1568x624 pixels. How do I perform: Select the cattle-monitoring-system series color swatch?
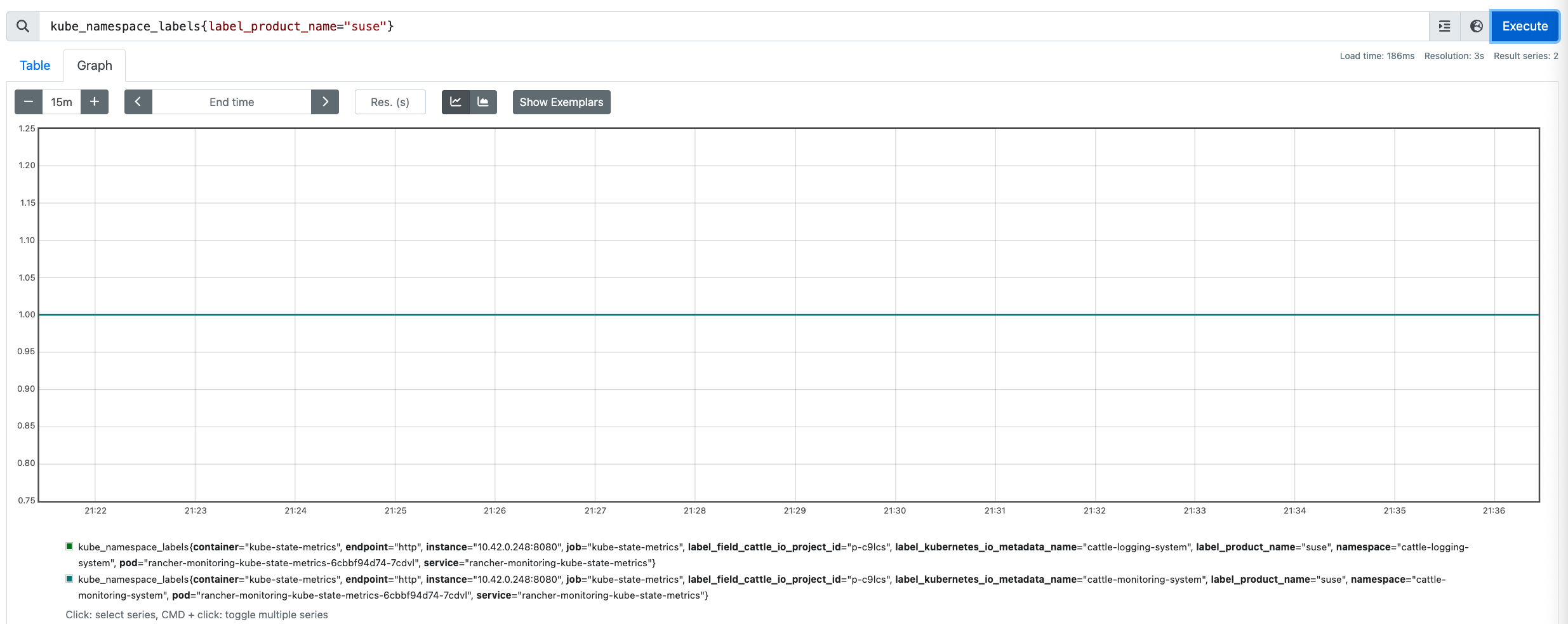pos(69,579)
